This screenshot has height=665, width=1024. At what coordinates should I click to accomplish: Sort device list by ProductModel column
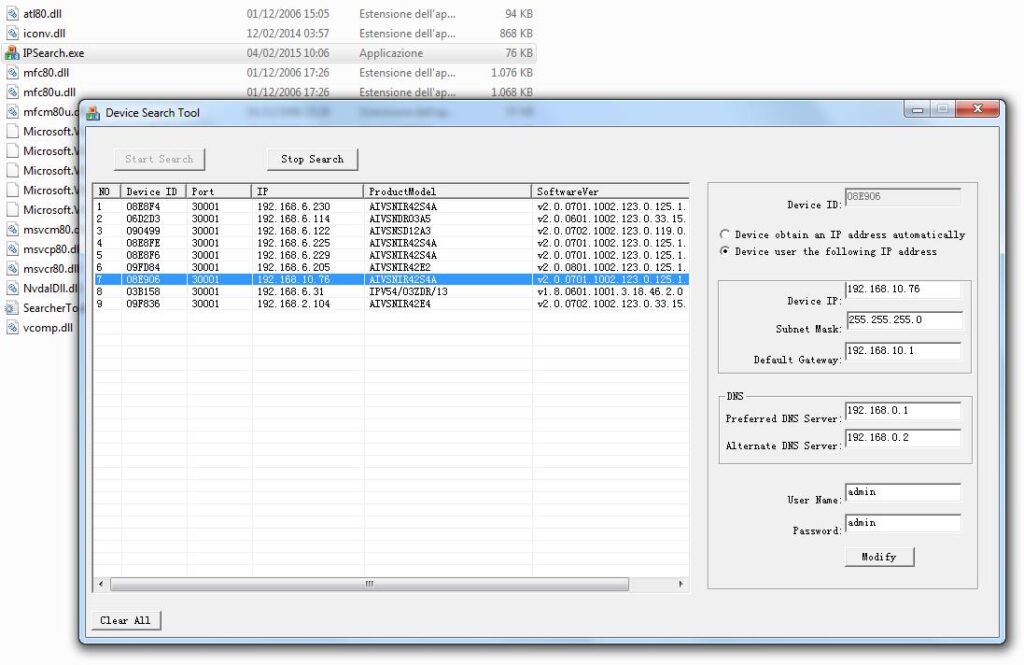coord(447,191)
